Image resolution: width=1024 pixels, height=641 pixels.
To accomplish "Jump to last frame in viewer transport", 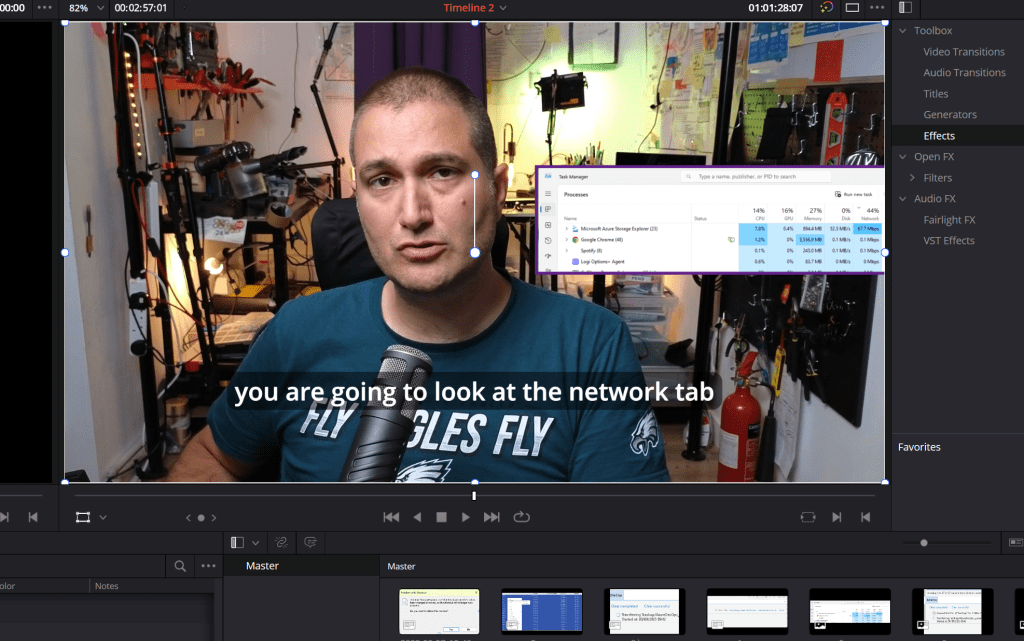I will (492, 517).
